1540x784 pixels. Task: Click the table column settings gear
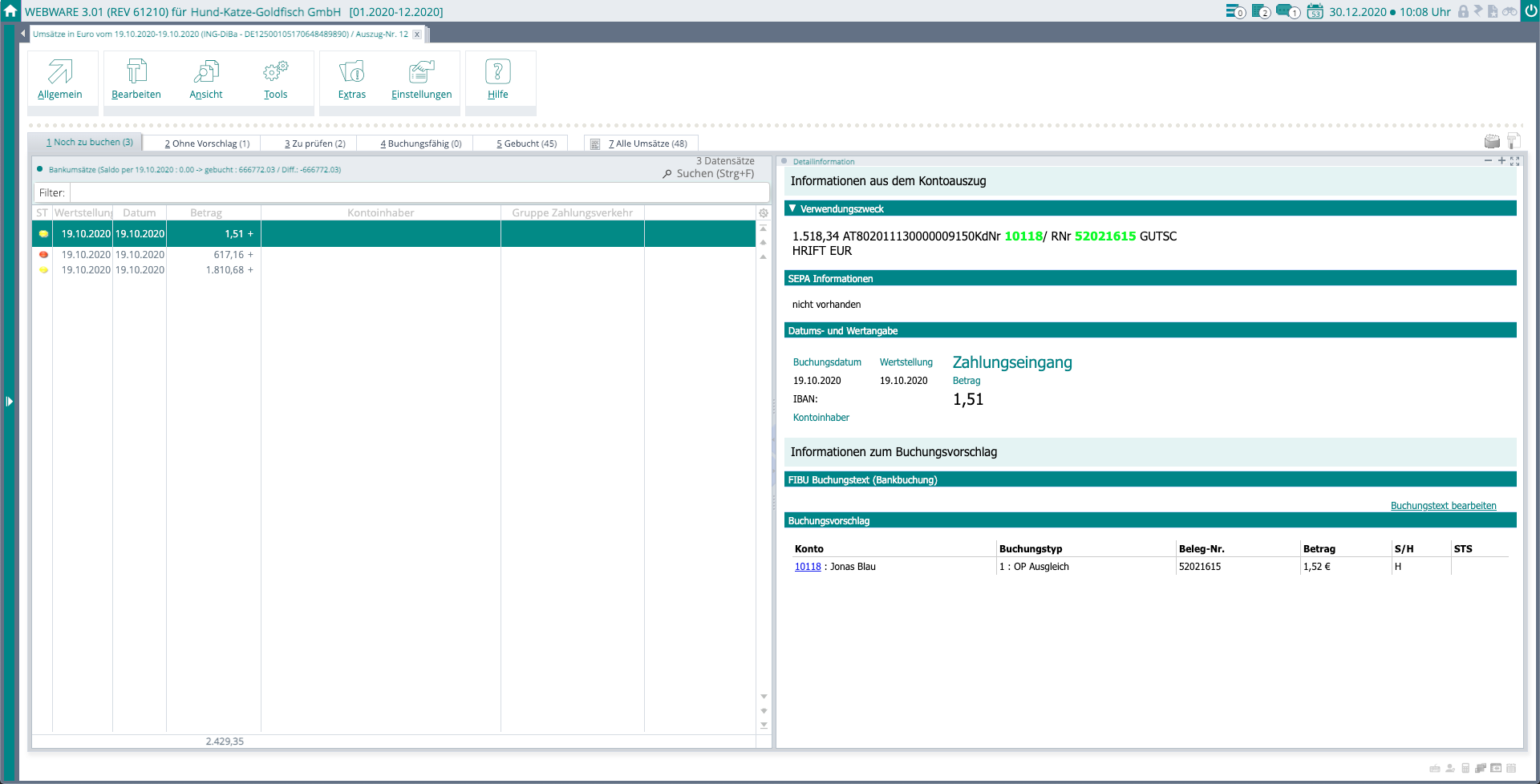764,213
